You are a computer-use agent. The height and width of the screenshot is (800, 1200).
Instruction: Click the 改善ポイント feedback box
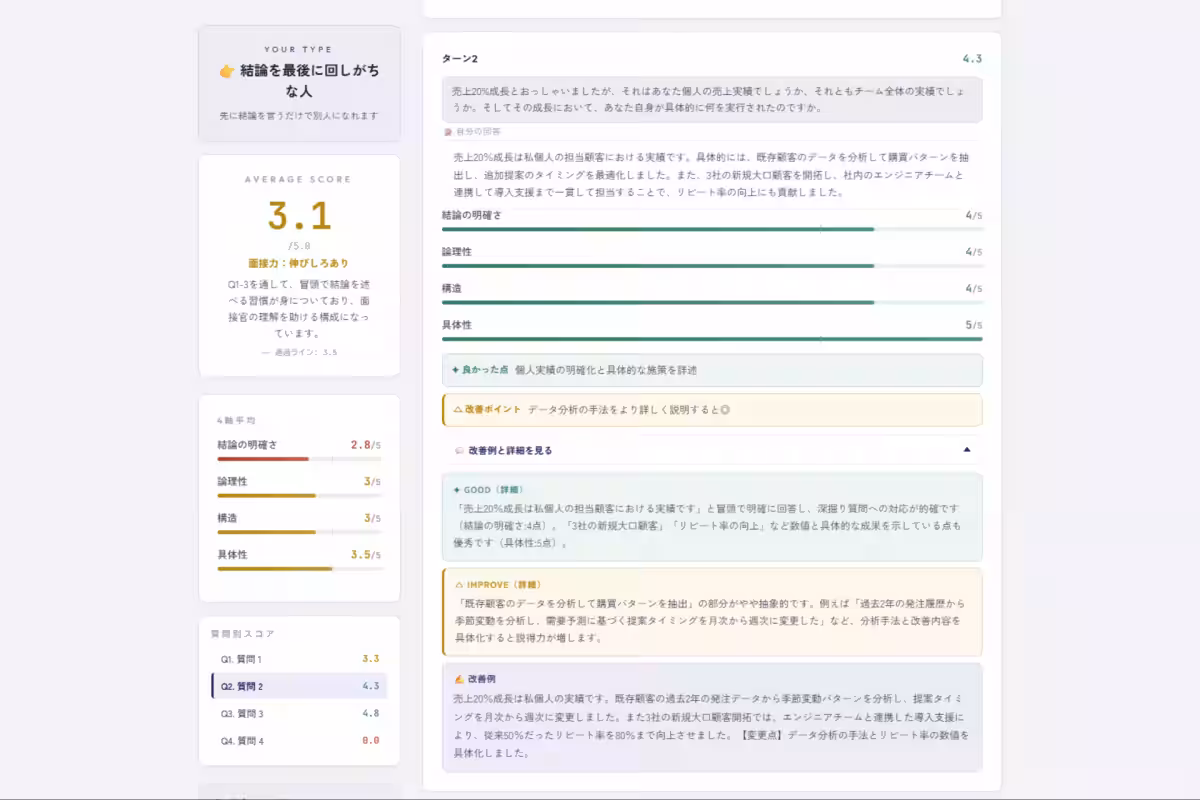(712, 410)
